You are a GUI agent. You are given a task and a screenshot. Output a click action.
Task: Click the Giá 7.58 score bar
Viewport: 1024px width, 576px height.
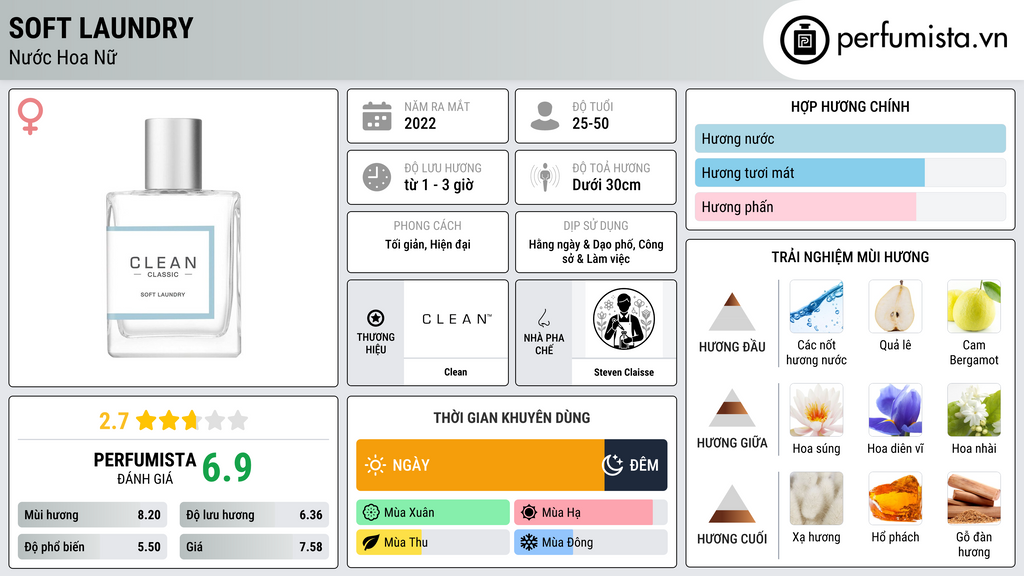[254, 547]
